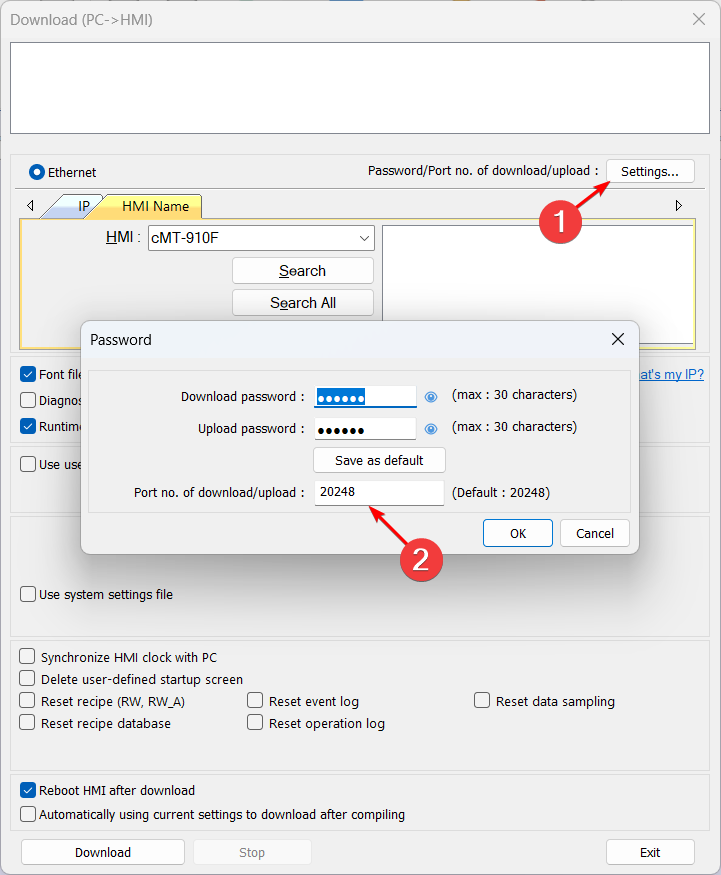Enable Synchronize HMI clock with PC
This screenshot has height=875, width=721.
[x=28, y=657]
